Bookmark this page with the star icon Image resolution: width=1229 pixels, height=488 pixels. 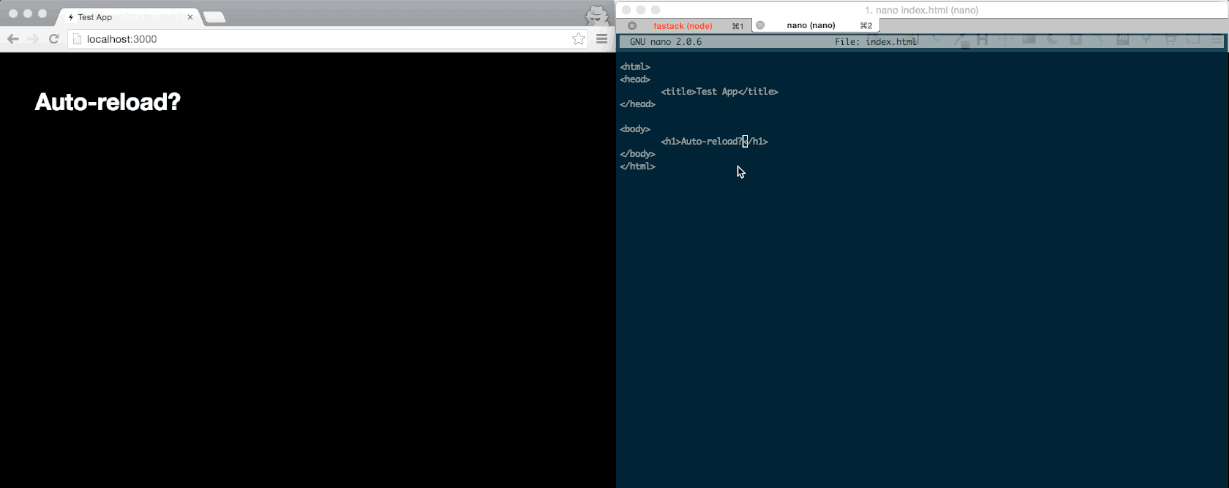pyautogui.click(x=578, y=39)
